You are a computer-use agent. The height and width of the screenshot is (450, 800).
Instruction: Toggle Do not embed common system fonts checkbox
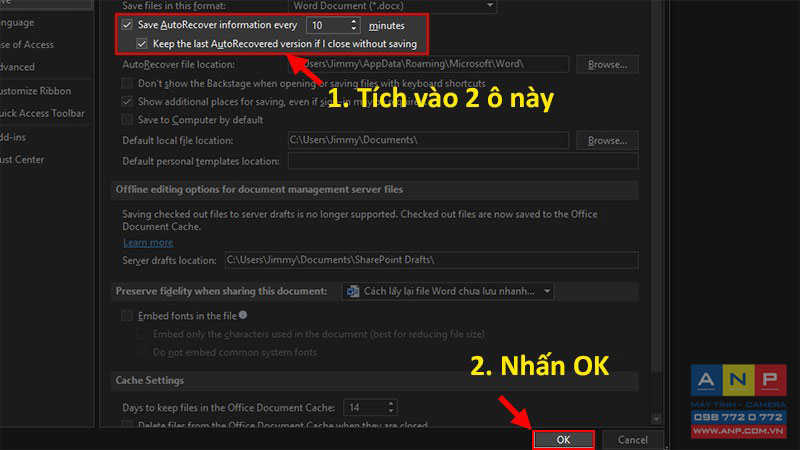142,353
